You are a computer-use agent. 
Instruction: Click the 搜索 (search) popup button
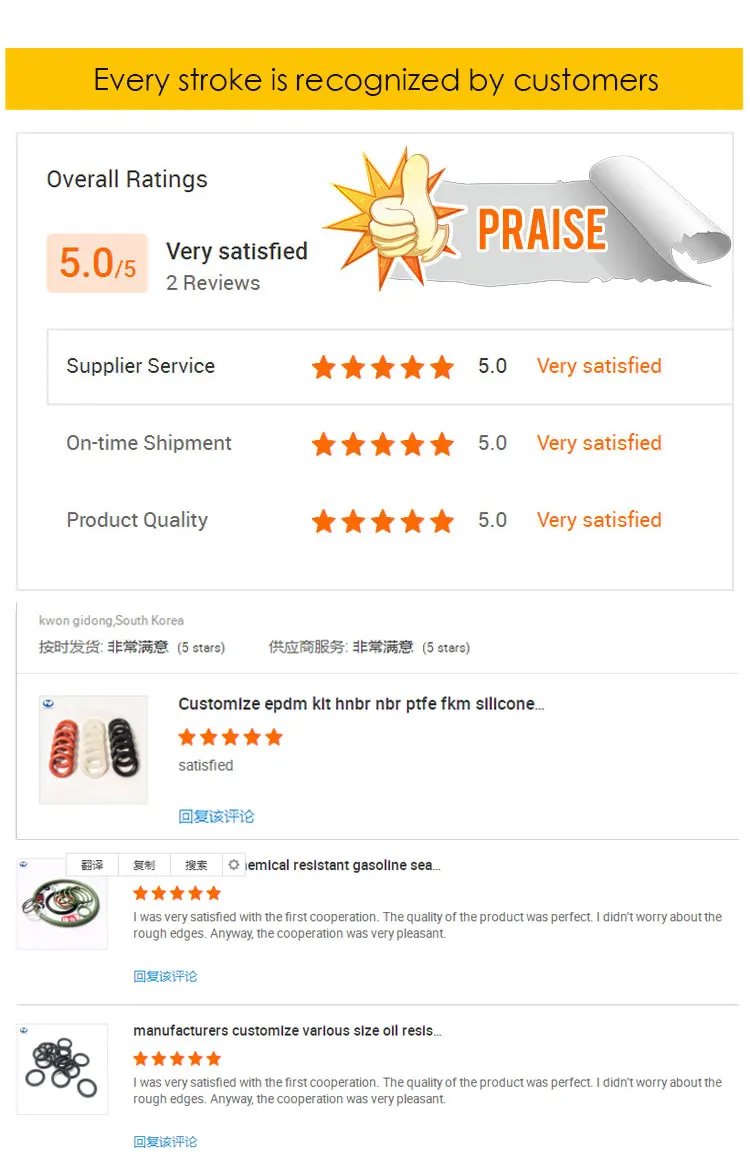pos(196,865)
